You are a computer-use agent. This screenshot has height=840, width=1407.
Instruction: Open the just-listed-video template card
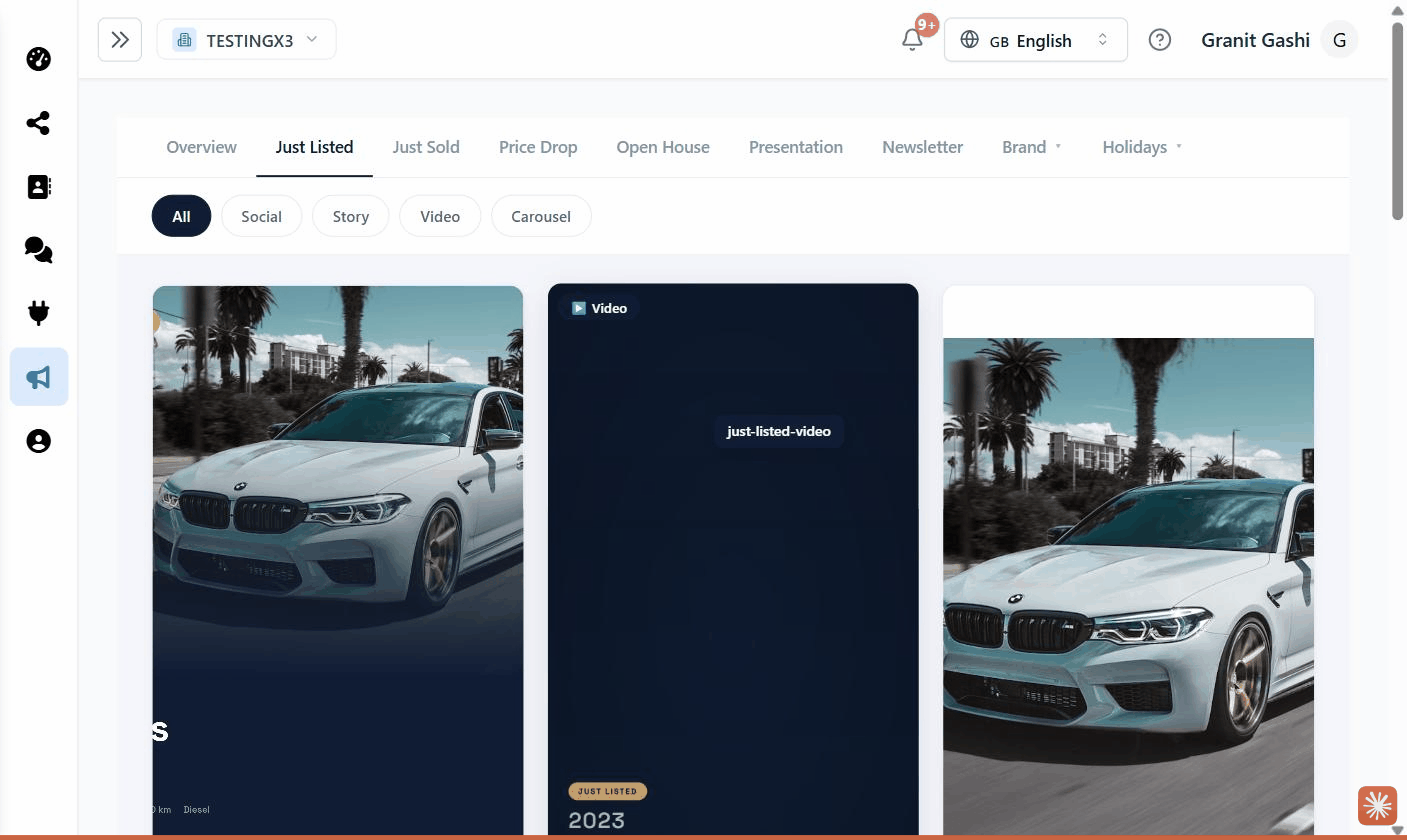click(733, 560)
